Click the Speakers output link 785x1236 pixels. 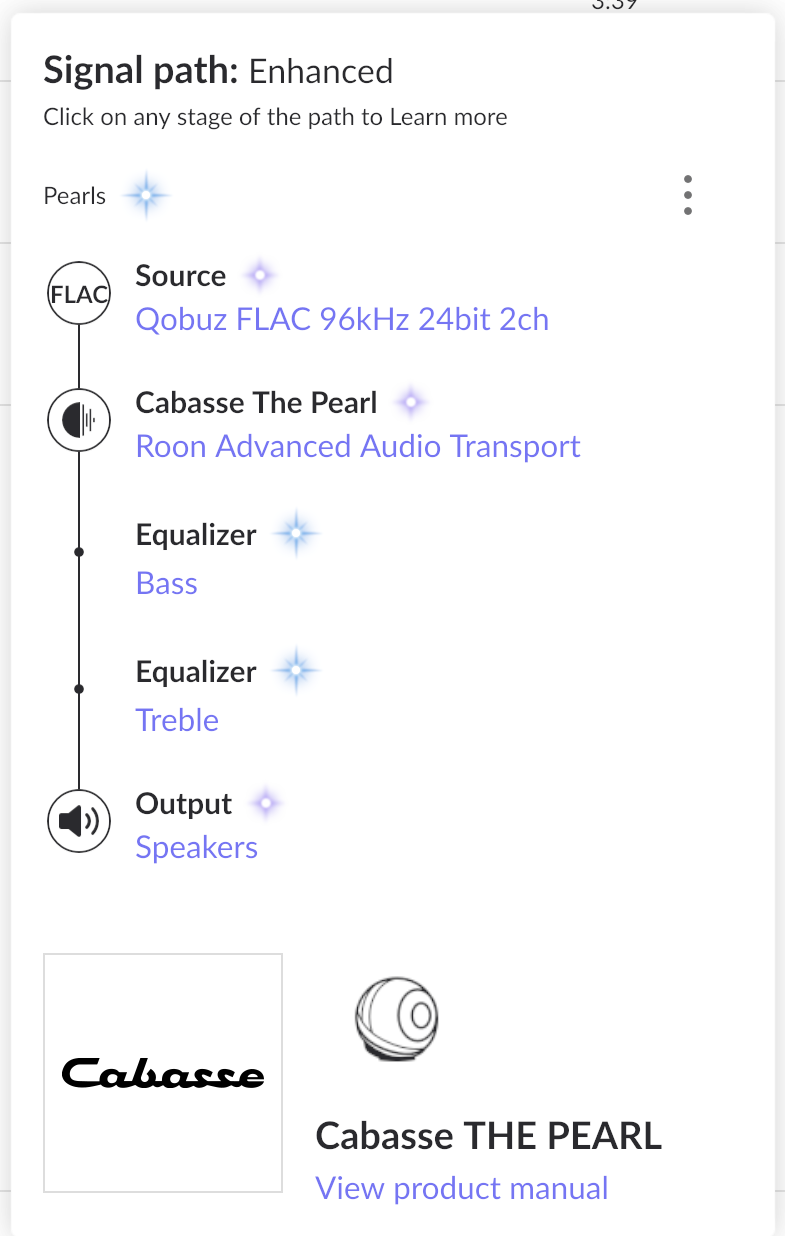[197, 848]
